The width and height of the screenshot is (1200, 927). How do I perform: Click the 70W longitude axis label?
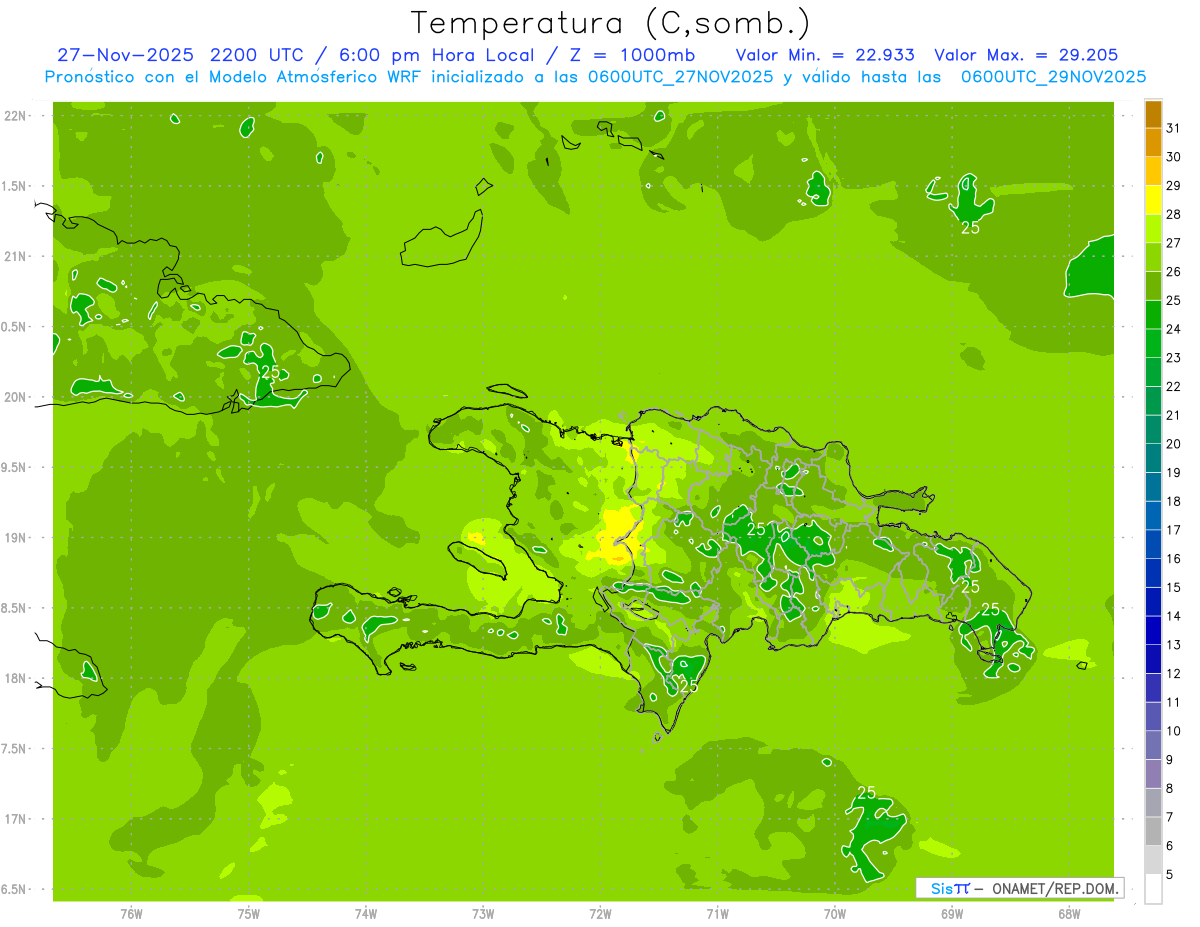pyautogui.click(x=834, y=914)
